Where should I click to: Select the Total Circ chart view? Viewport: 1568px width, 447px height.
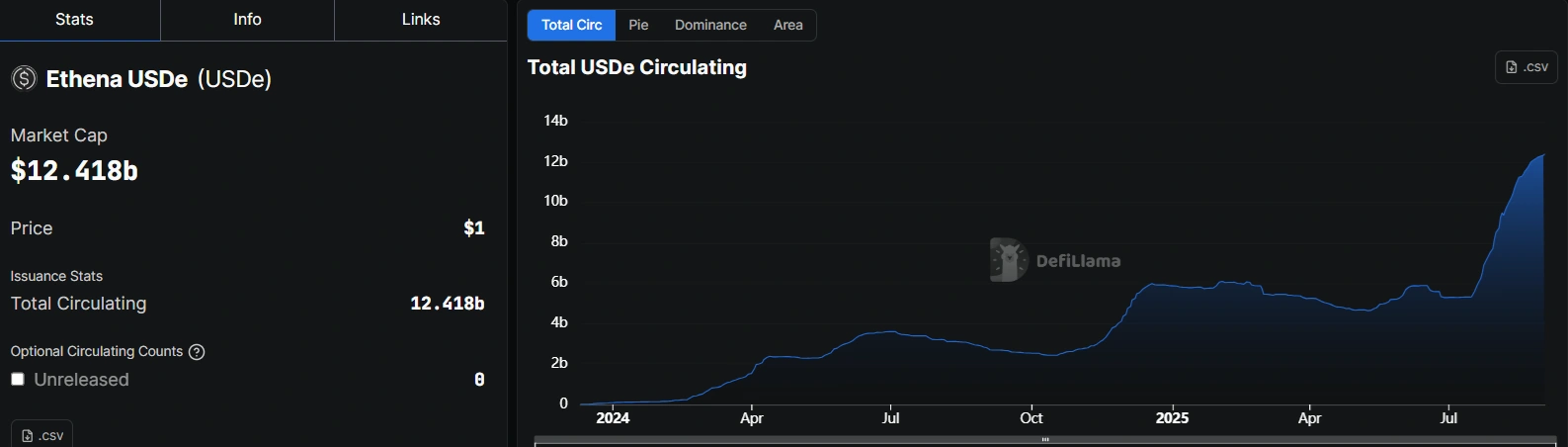(571, 25)
